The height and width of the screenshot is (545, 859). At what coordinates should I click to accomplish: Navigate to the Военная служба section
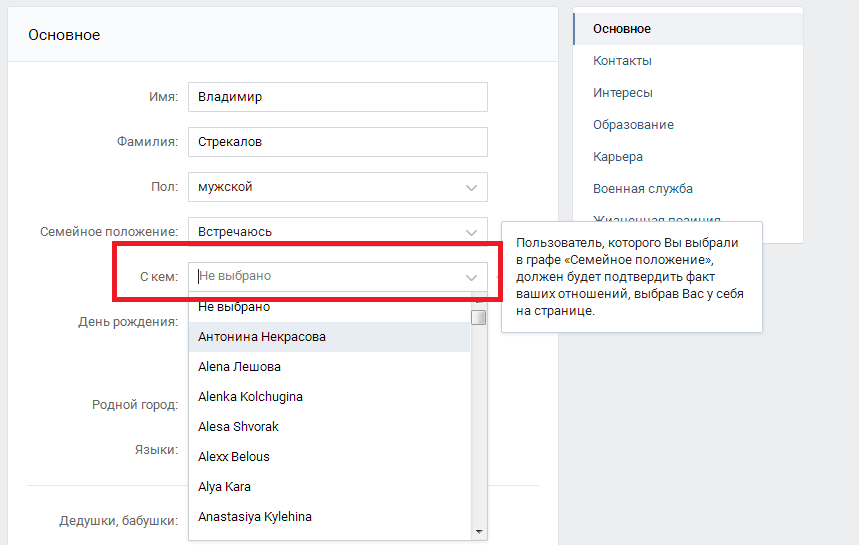642,189
